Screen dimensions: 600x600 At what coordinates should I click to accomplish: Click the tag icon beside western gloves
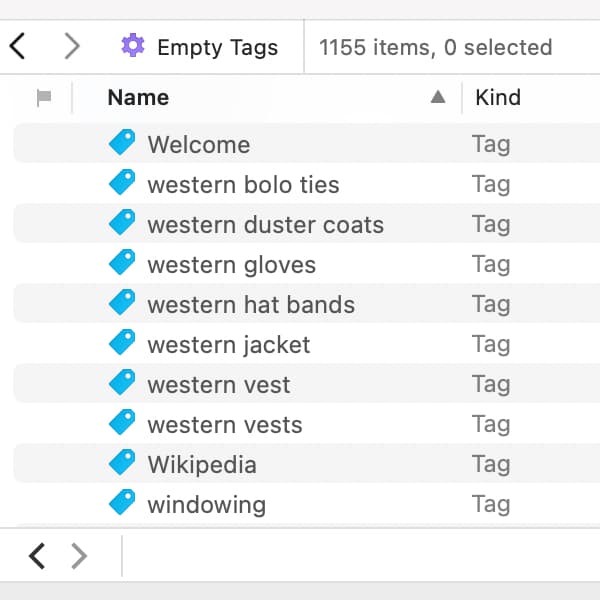[122, 264]
